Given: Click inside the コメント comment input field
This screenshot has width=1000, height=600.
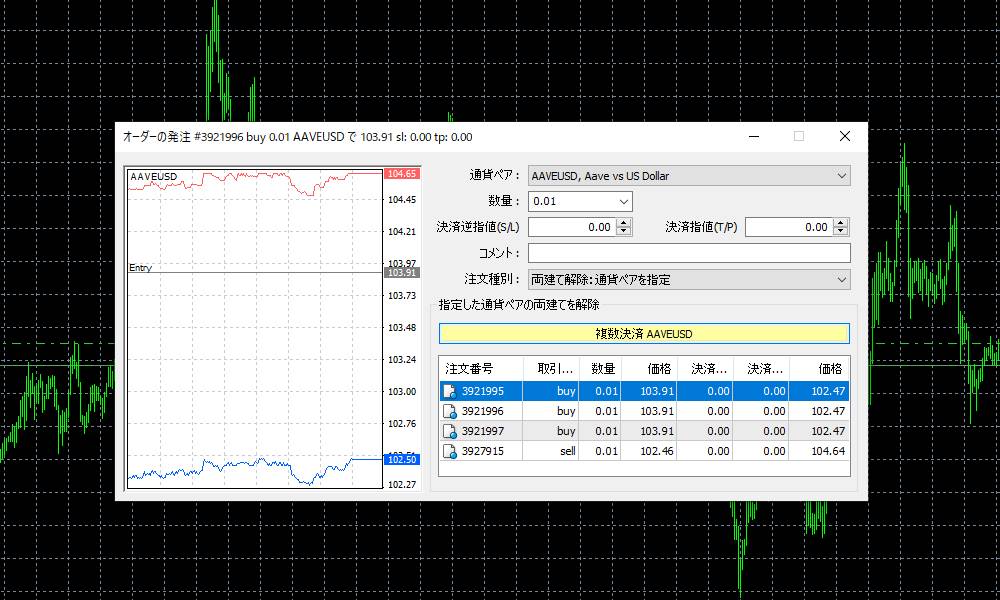Looking at the screenshot, I should point(688,252).
